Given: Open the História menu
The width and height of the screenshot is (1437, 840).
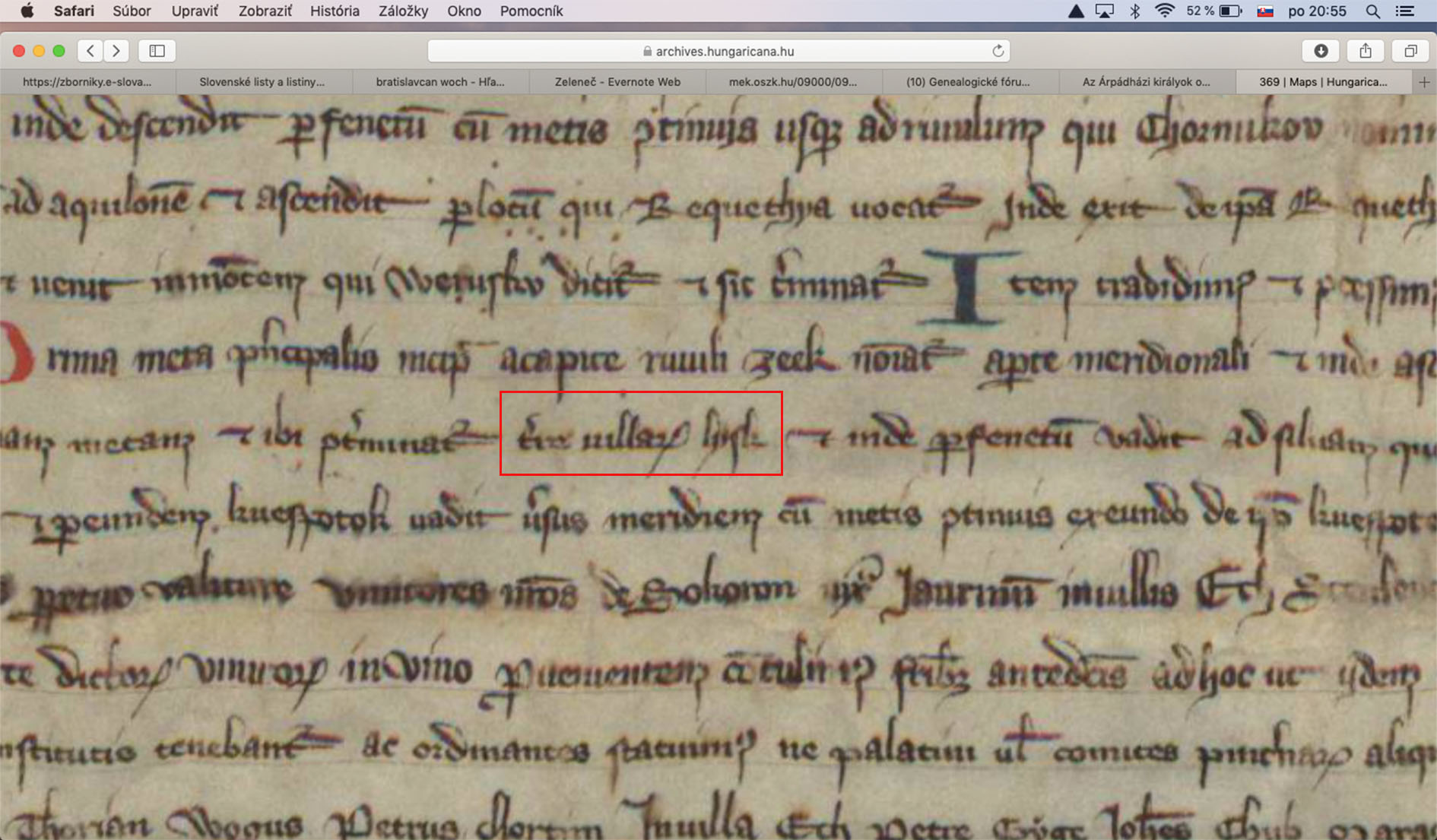Looking at the screenshot, I should point(335,11).
